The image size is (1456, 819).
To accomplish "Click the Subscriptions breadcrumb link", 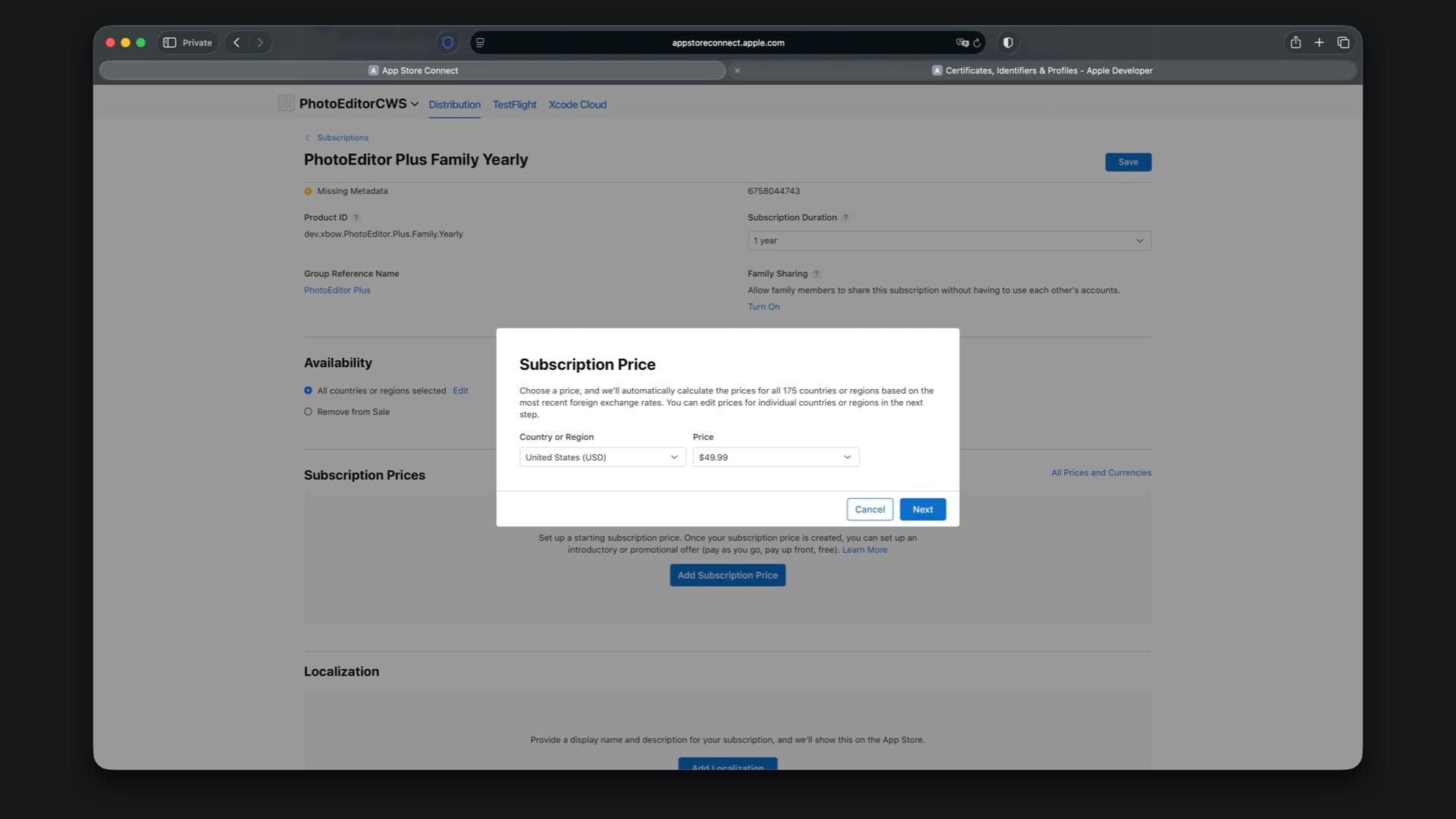I will pyautogui.click(x=342, y=138).
